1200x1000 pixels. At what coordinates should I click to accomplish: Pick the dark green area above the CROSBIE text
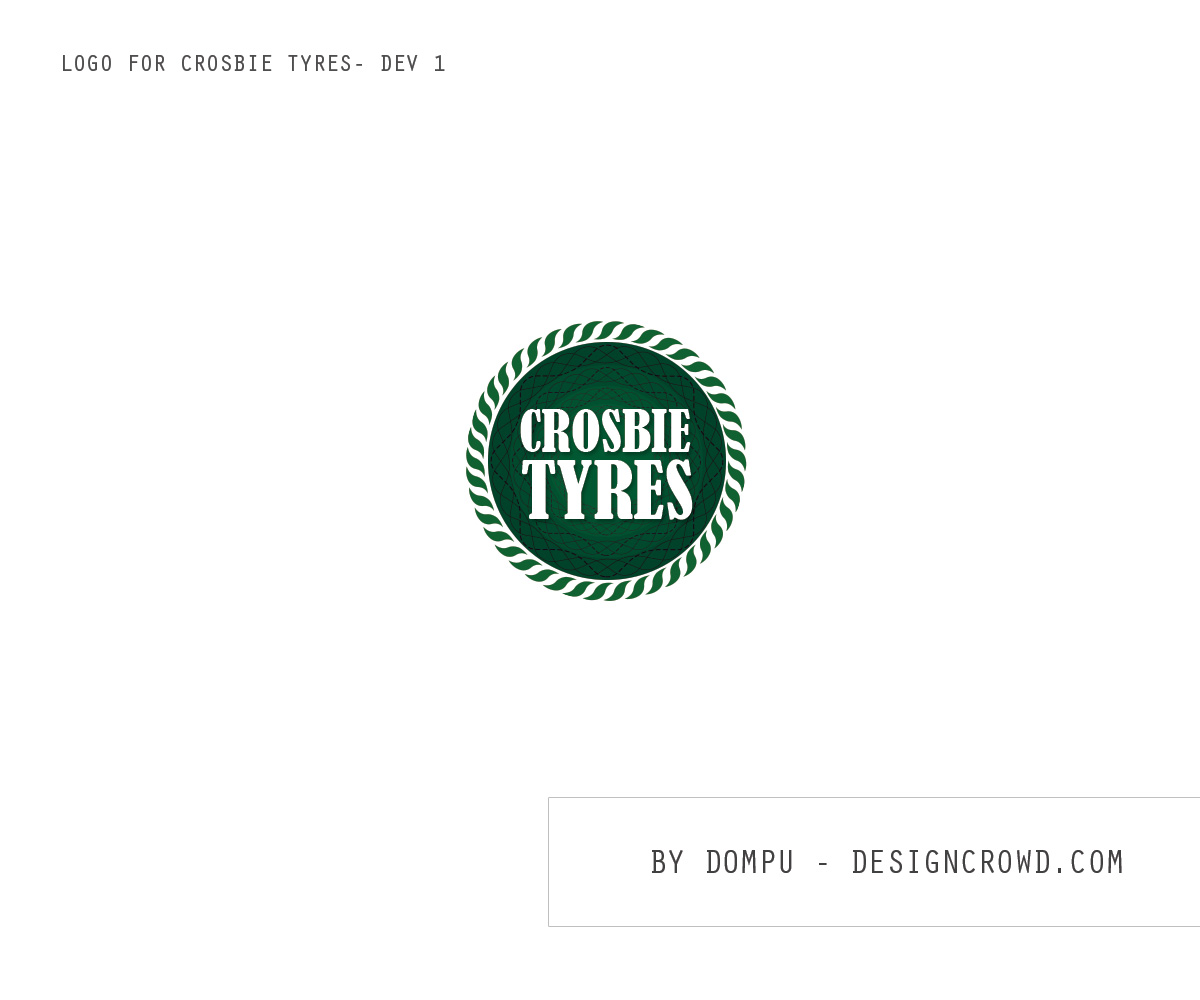click(x=606, y=375)
